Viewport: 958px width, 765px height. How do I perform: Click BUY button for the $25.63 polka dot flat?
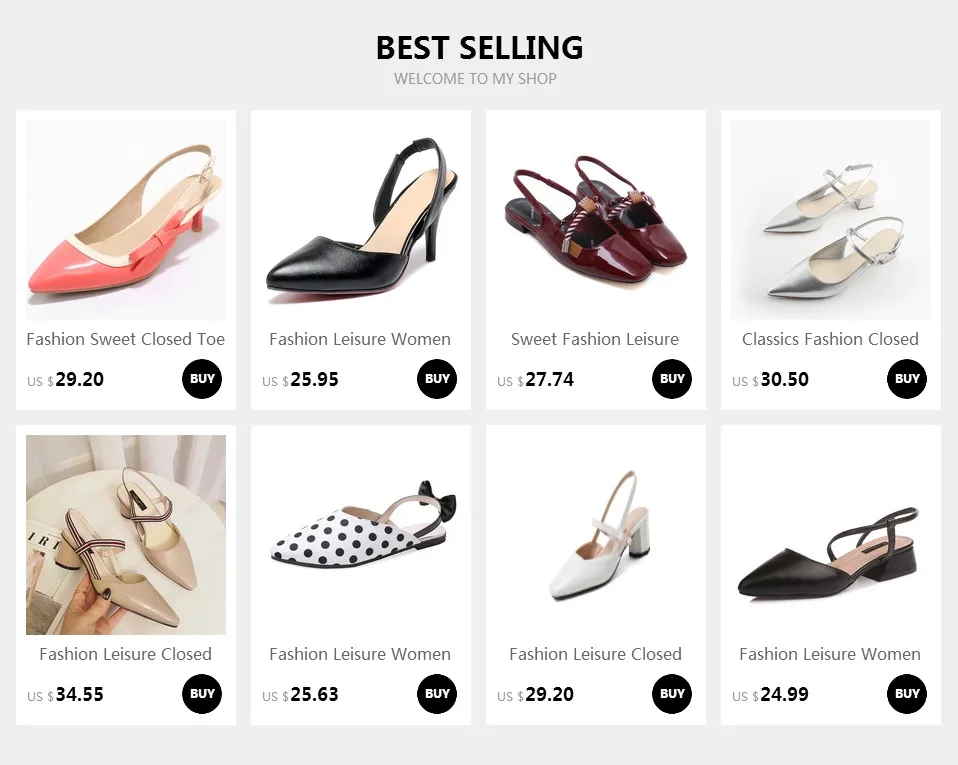click(437, 694)
